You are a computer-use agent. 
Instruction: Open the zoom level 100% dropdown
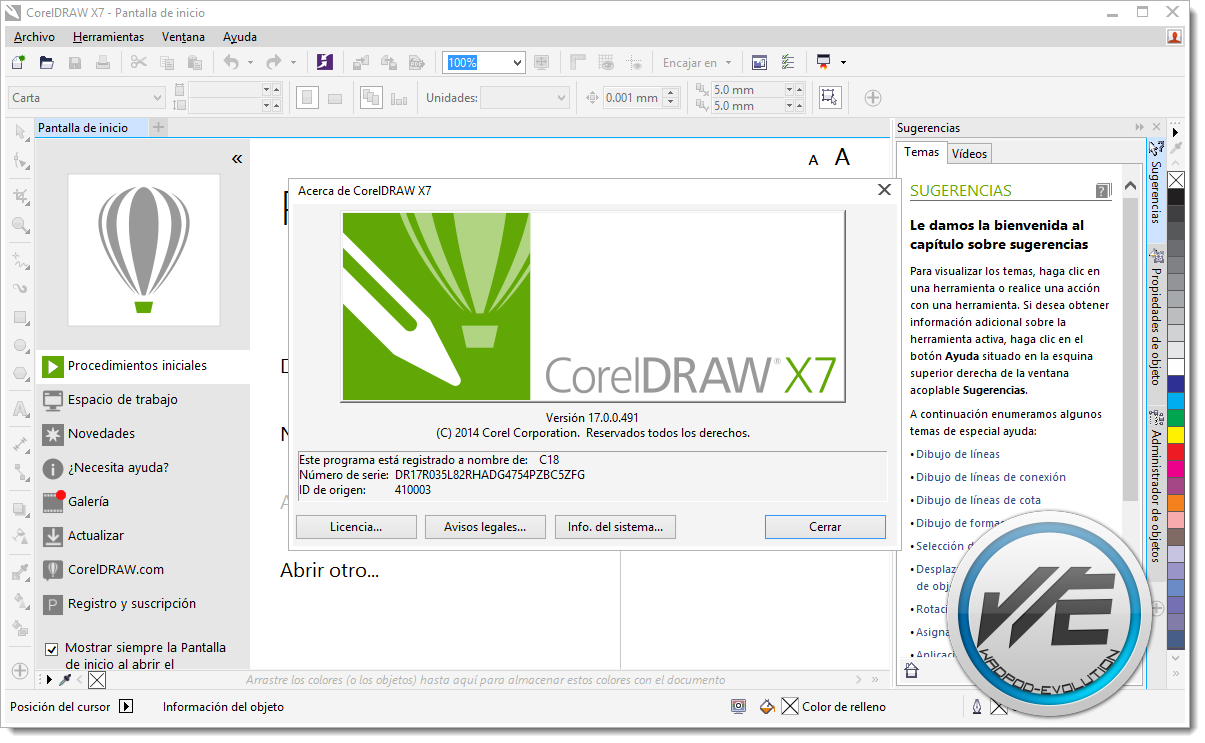click(516, 62)
